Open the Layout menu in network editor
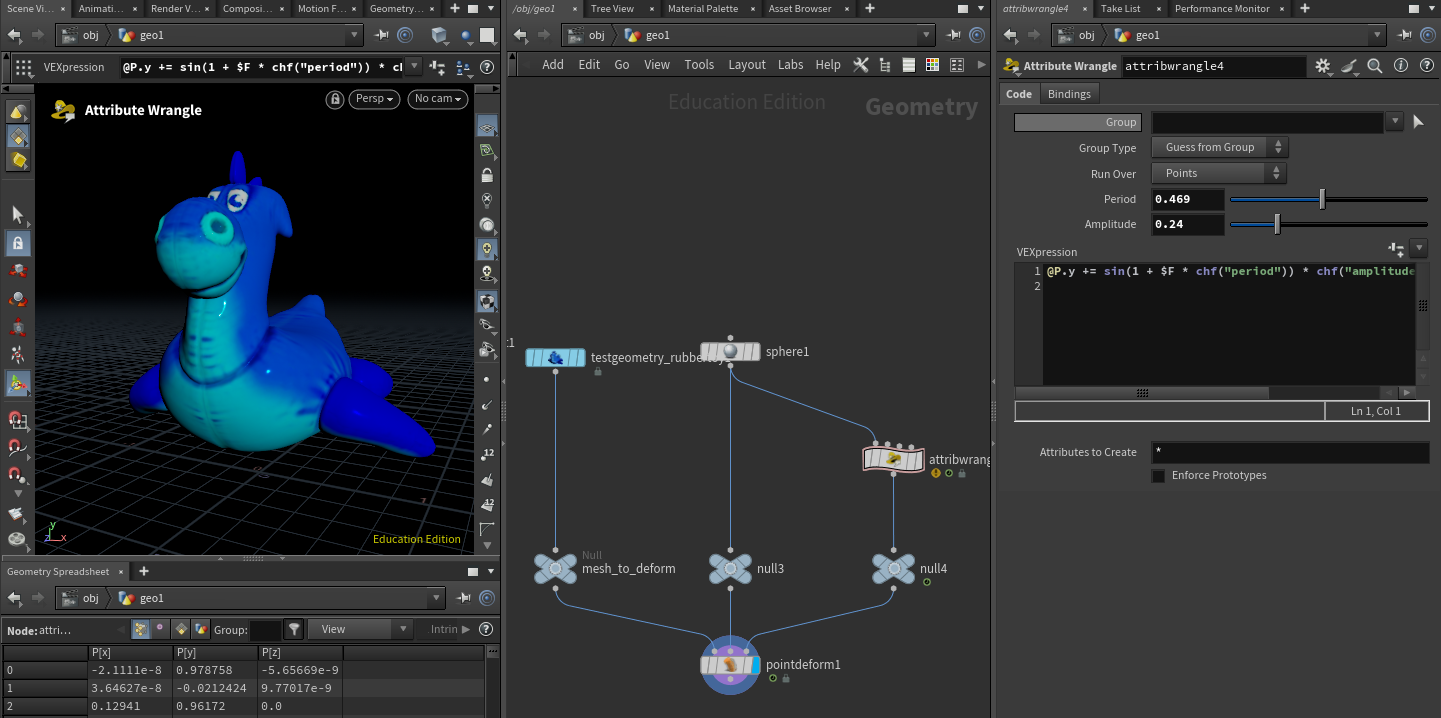Screen dimensions: 1441x718 pos(746,65)
